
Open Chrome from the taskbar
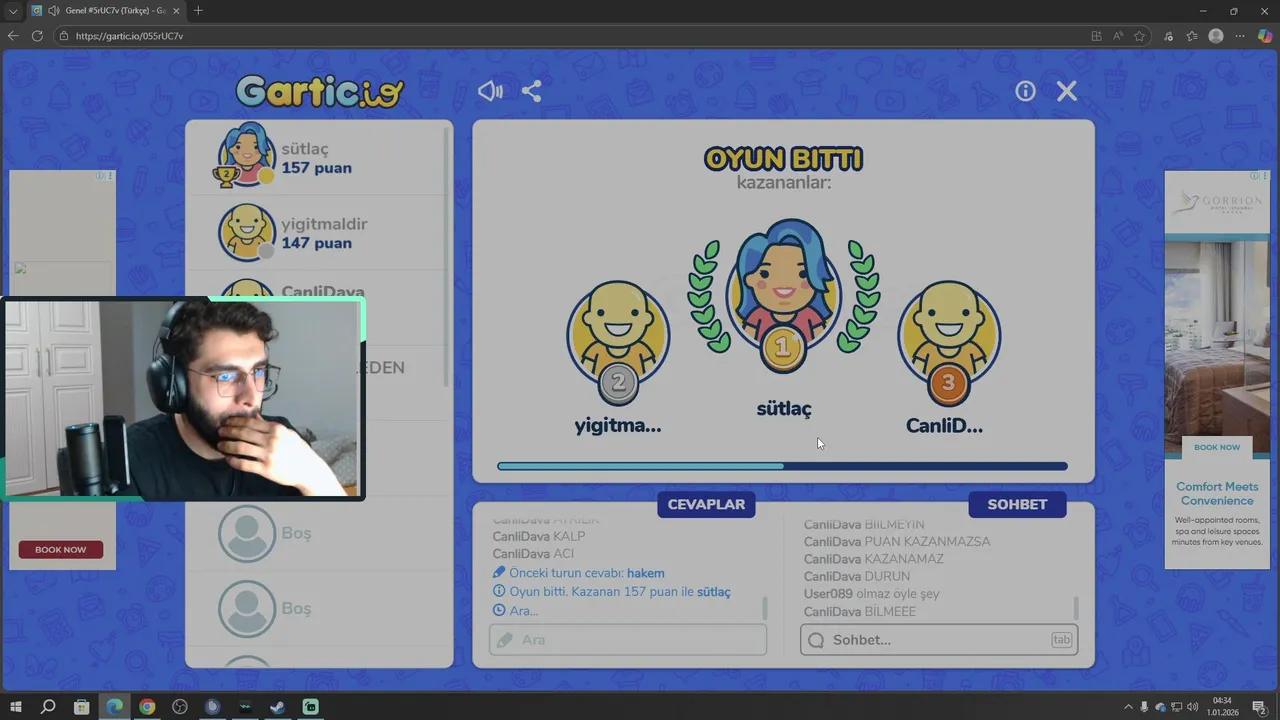[147, 707]
